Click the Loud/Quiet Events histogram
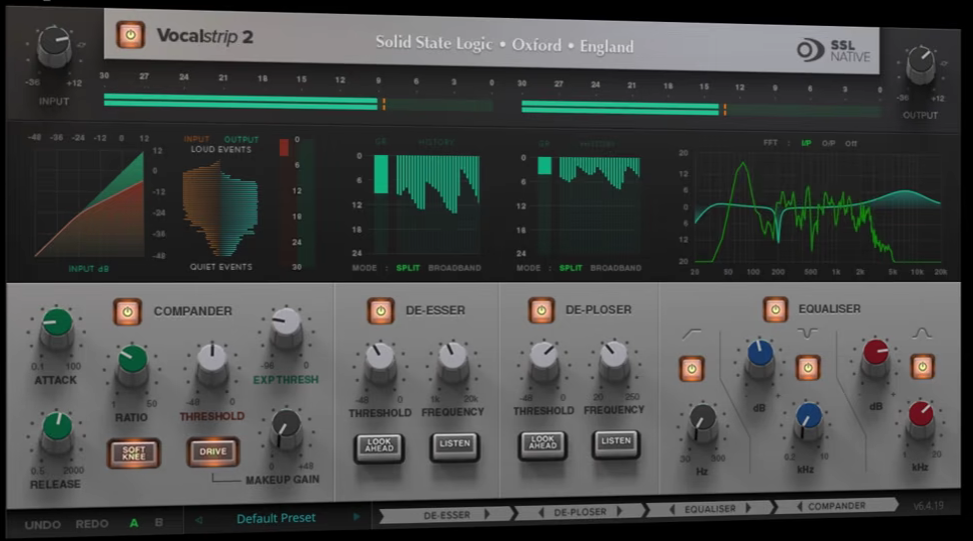Viewport: 973px width, 541px height. pyautogui.click(x=220, y=208)
